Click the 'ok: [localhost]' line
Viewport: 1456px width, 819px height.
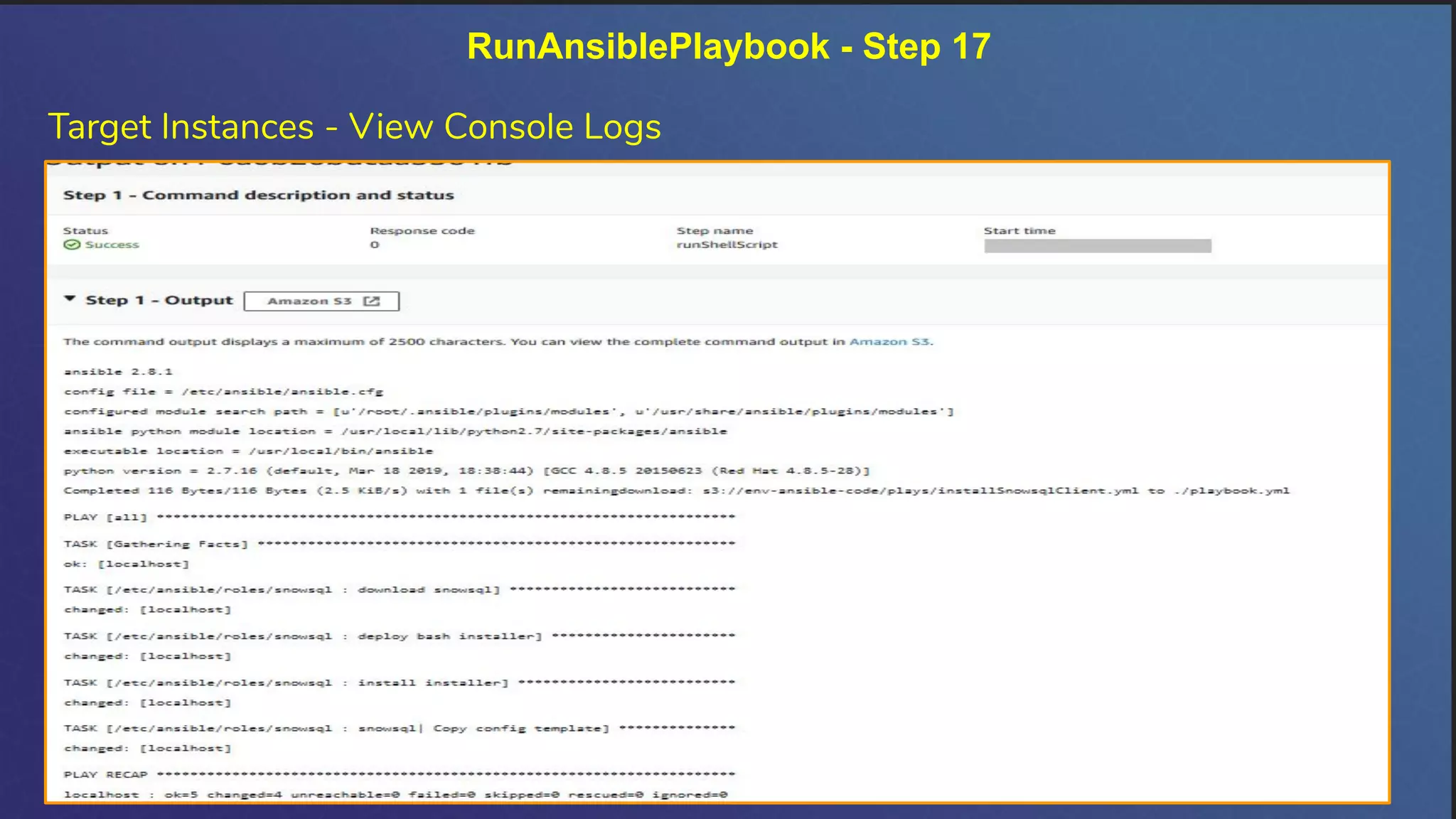[127, 564]
